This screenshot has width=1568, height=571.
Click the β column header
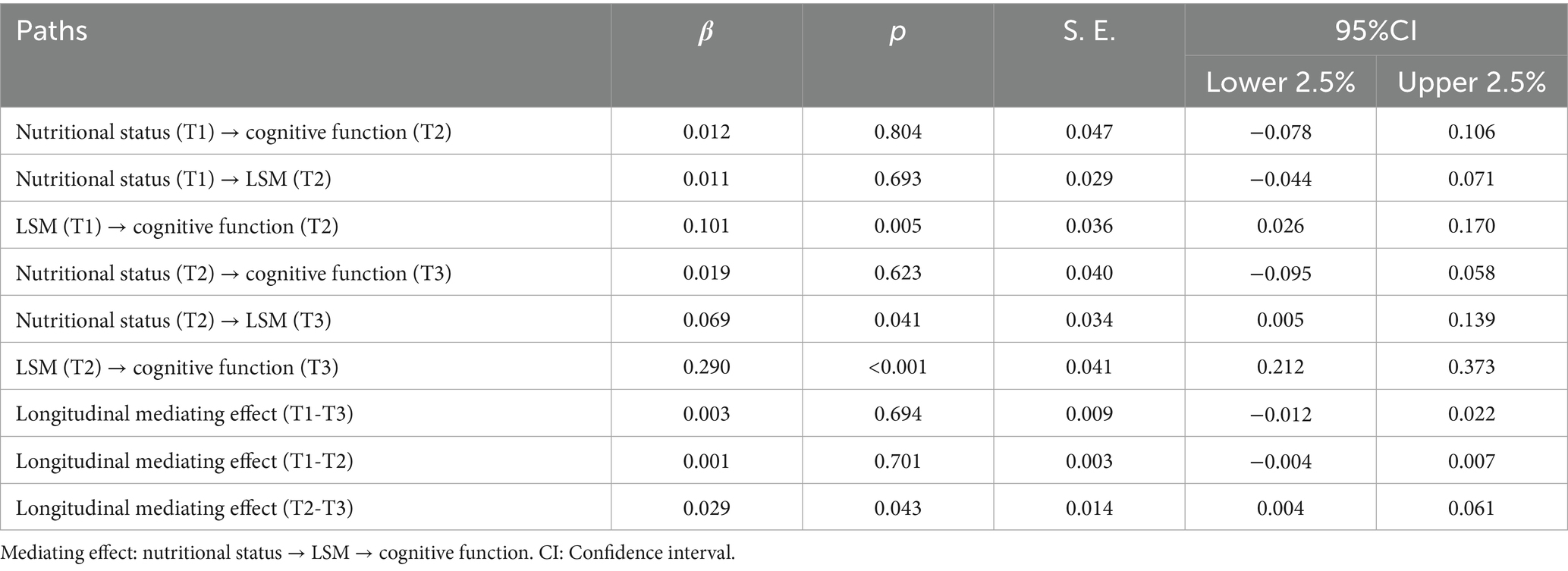pyautogui.click(x=705, y=33)
